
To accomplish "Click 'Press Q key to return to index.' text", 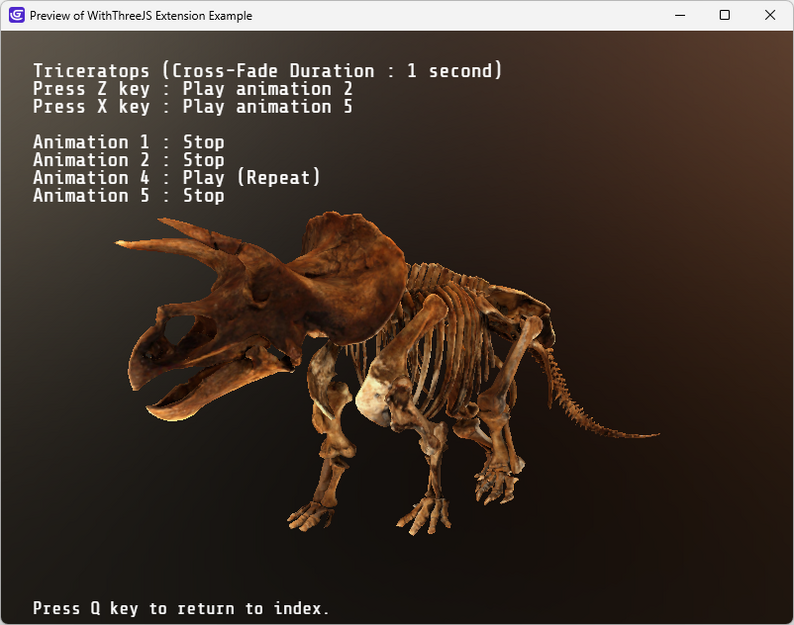I will point(181,608).
